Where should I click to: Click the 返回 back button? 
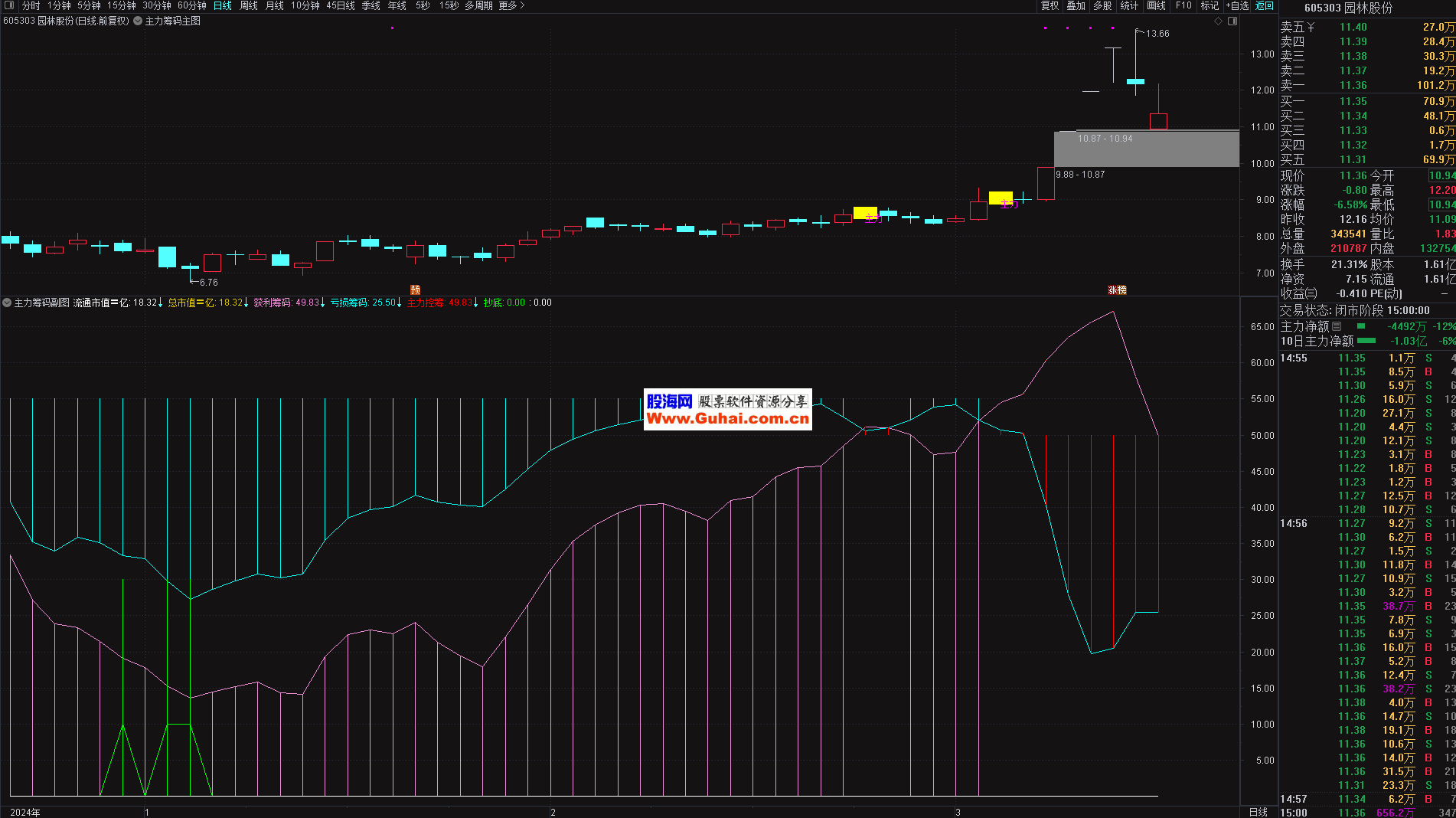point(1264,5)
